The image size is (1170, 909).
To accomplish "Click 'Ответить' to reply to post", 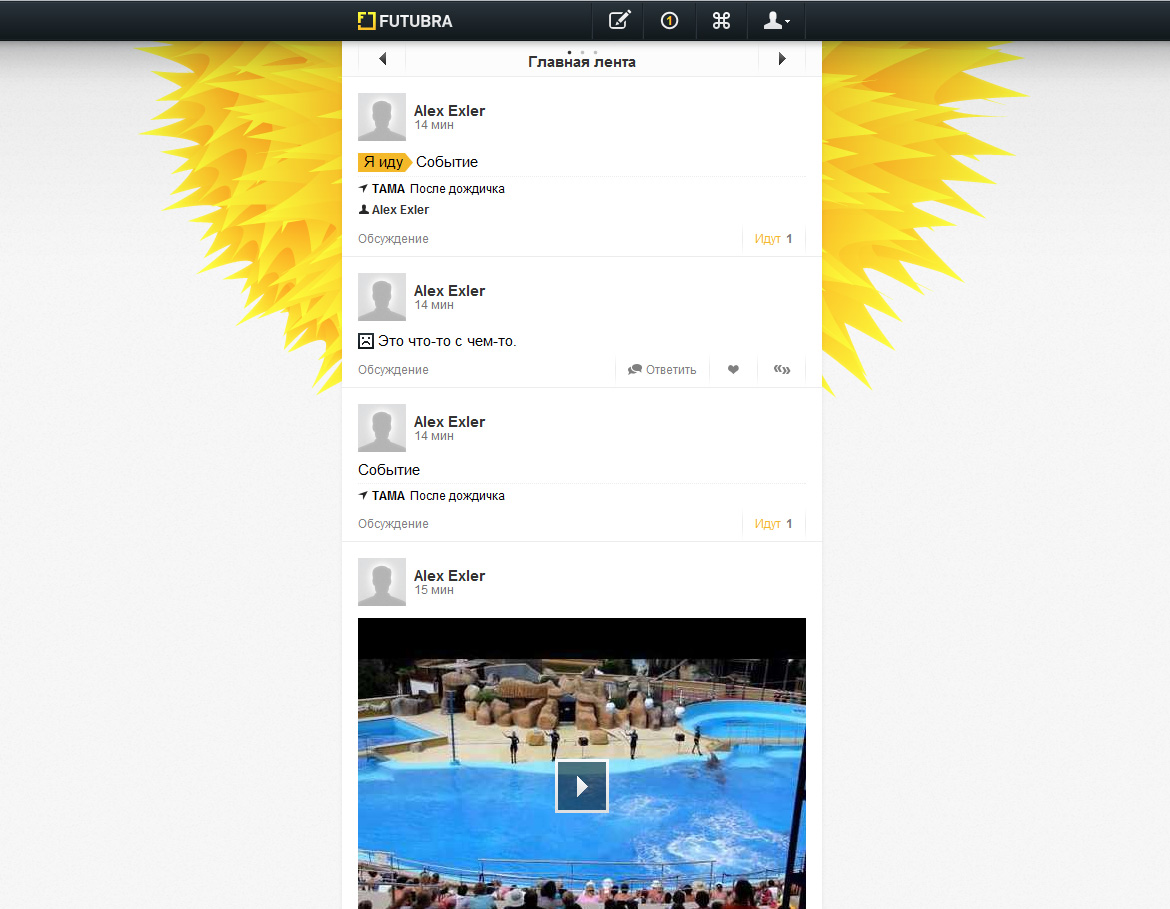I will (x=662, y=370).
